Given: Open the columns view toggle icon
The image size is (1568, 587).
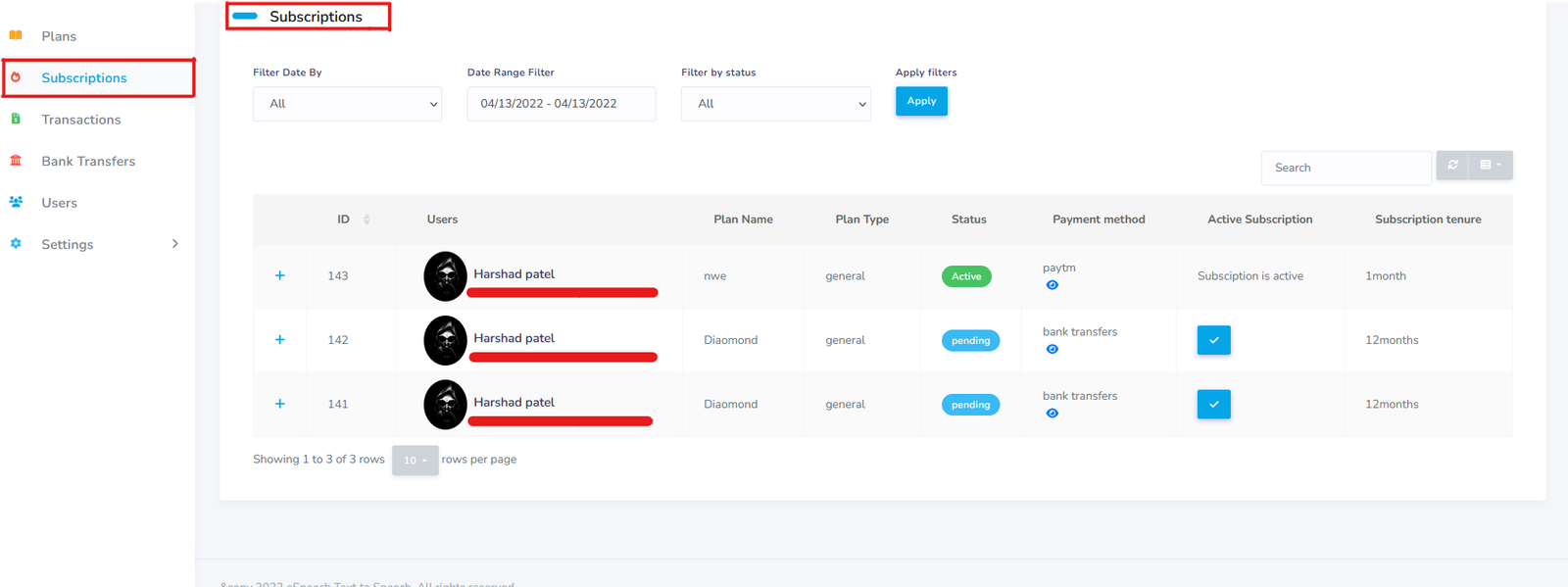Looking at the screenshot, I should [1490, 166].
